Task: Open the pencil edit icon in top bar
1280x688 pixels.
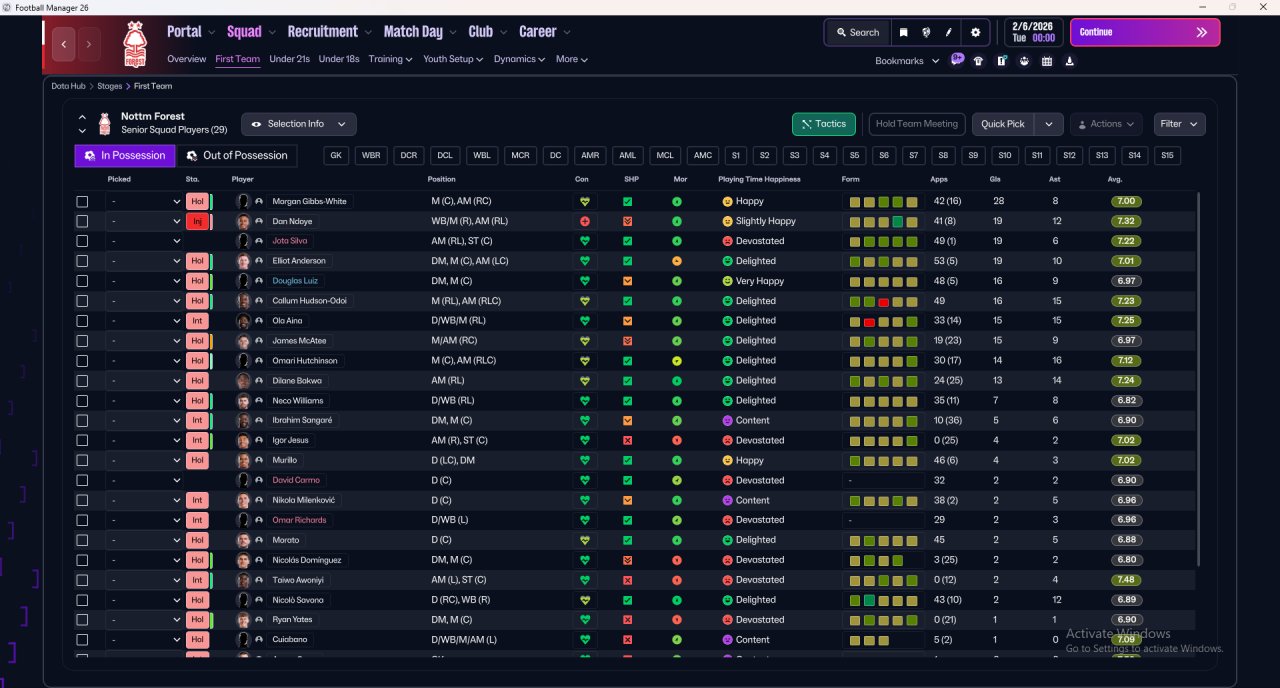Action: tap(948, 32)
